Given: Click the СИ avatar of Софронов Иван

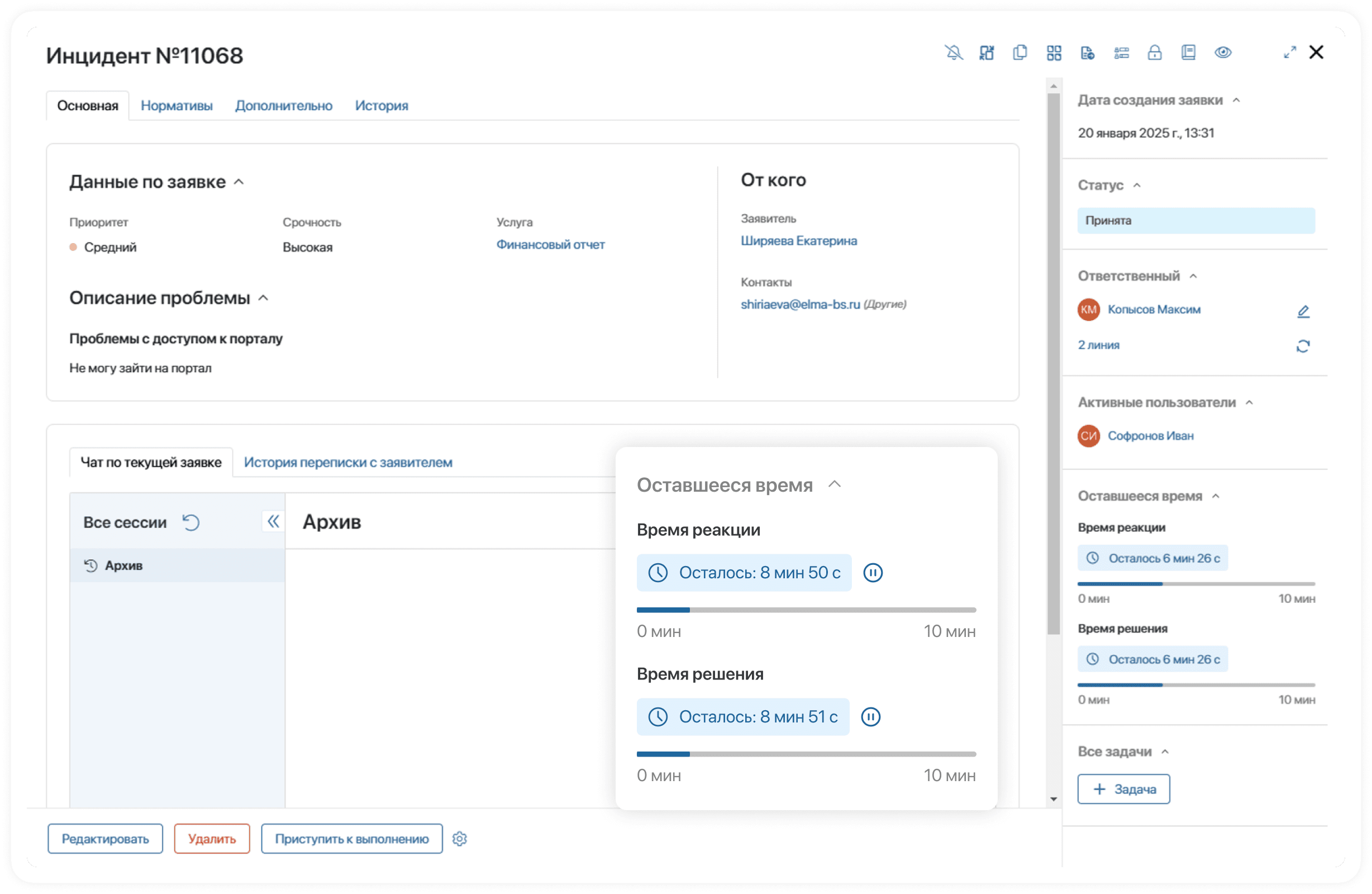Looking at the screenshot, I should click(1088, 436).
